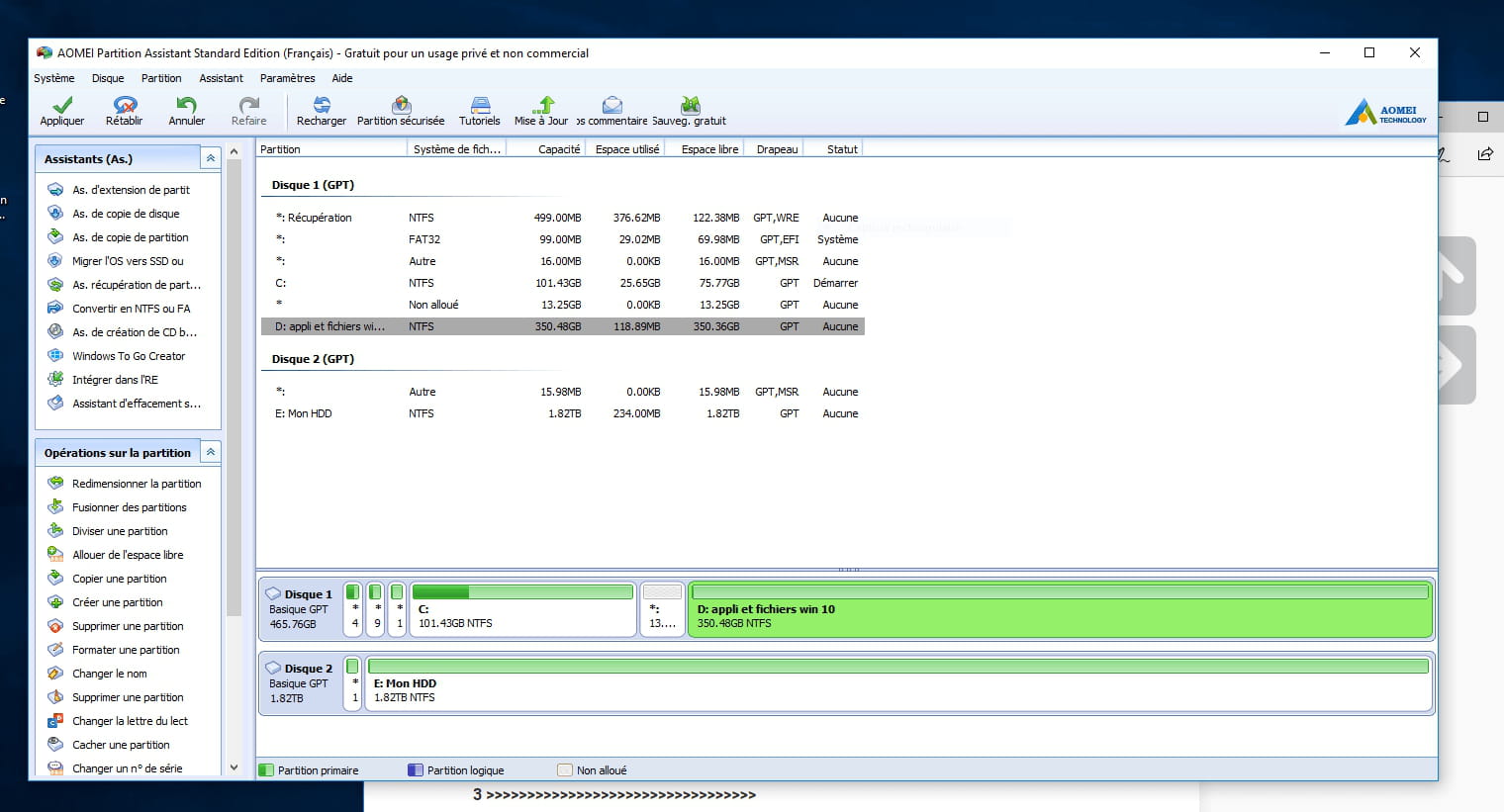
Task: Select the E: Mon HDD row
Action: [x=563, y=413]
